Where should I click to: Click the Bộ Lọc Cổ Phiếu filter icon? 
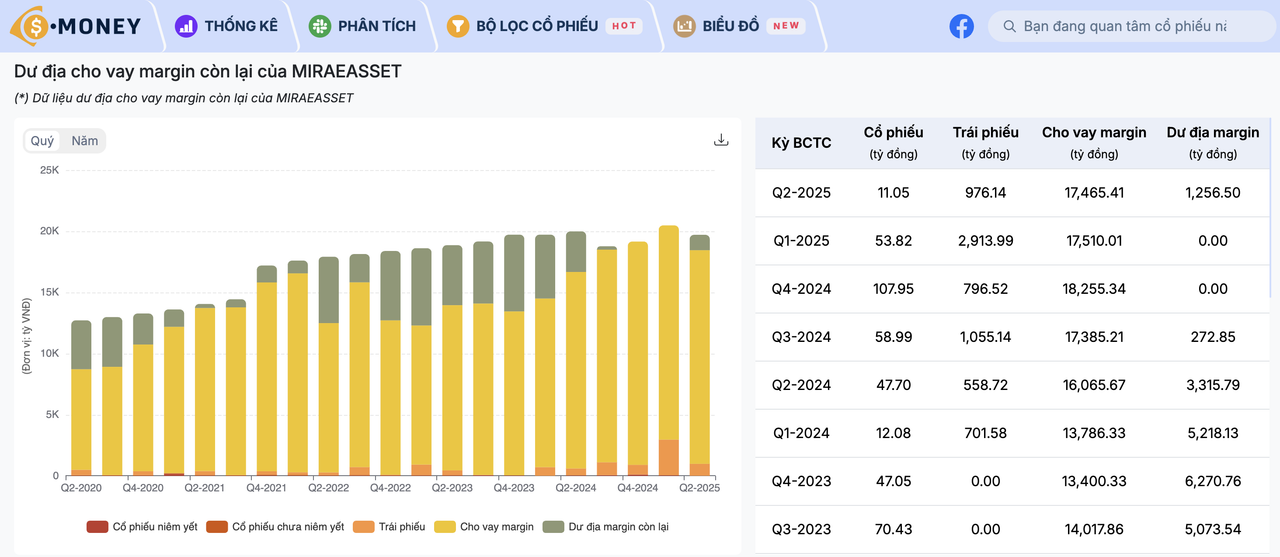(x=458, y=26)
